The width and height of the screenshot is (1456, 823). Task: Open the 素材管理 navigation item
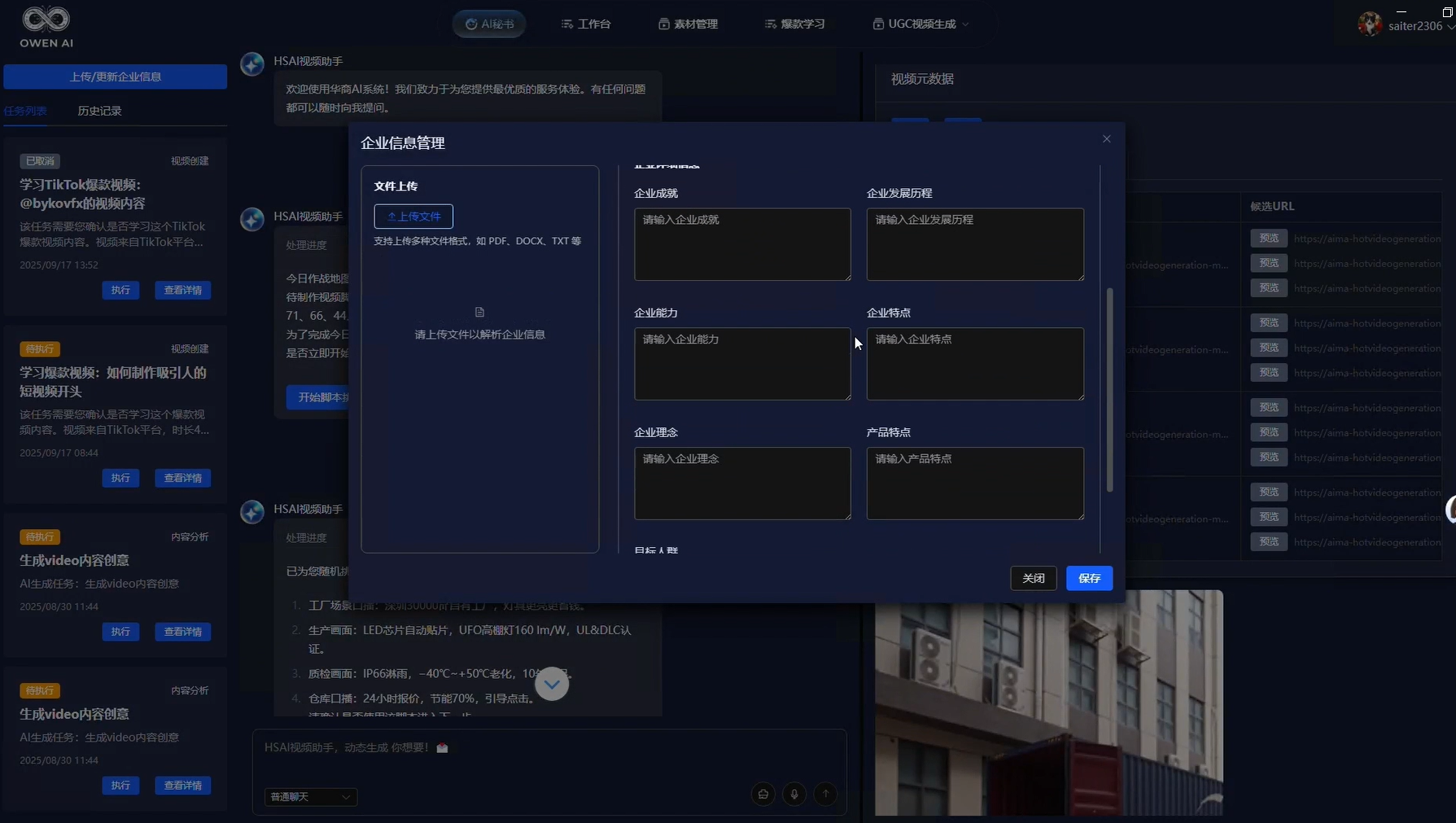(x=688, y=24)
